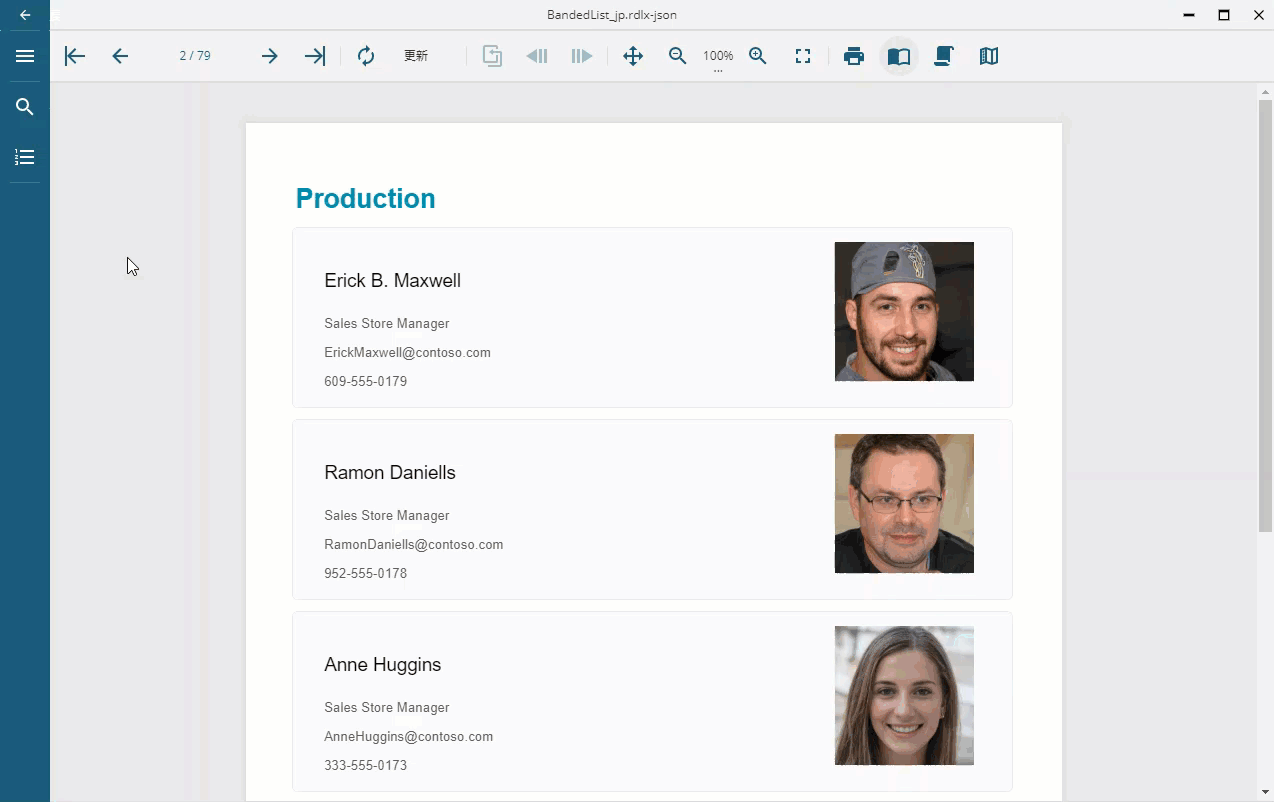Image resolution: width=1274 pixels, height=802 pixels.
Task: Print the report
Action: (x=853, y=56)
